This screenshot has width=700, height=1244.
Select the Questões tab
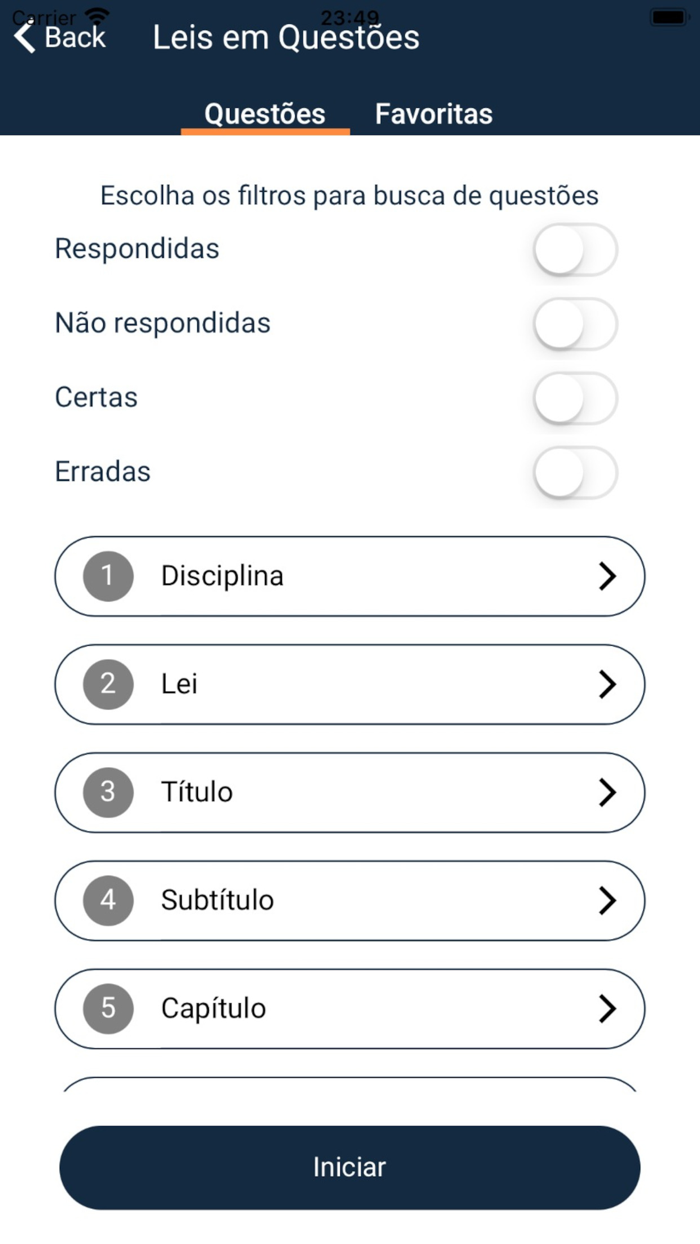coord(264,113)
